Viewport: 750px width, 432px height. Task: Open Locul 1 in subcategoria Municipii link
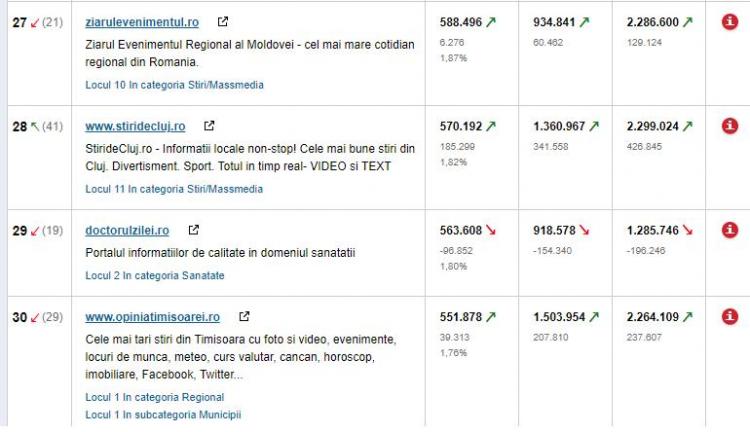coord(163,414)
